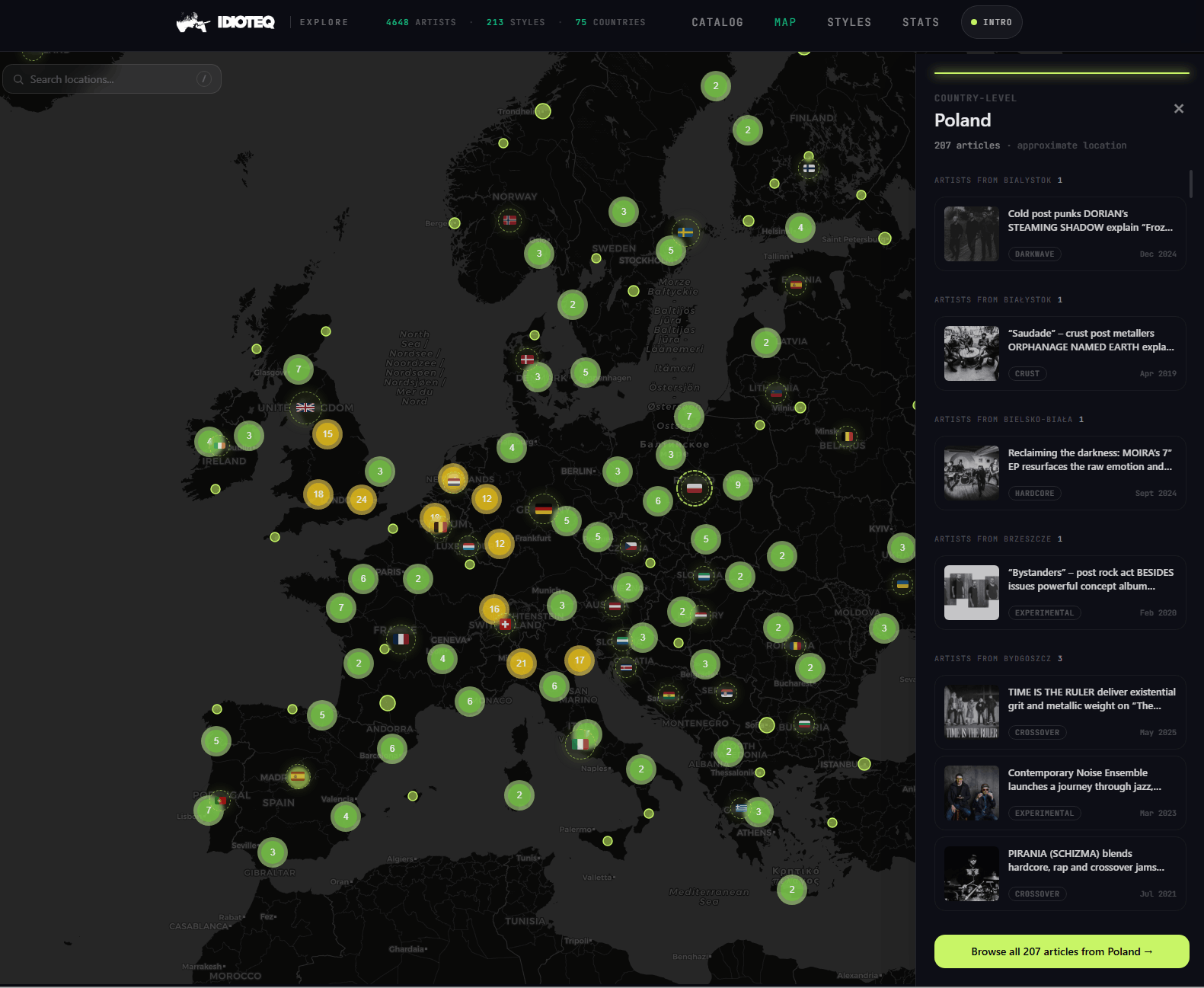Open the Dorian's Steaming Shadow article
The height and width of the screenshot is (988, 1204).
click(1060, 234)
